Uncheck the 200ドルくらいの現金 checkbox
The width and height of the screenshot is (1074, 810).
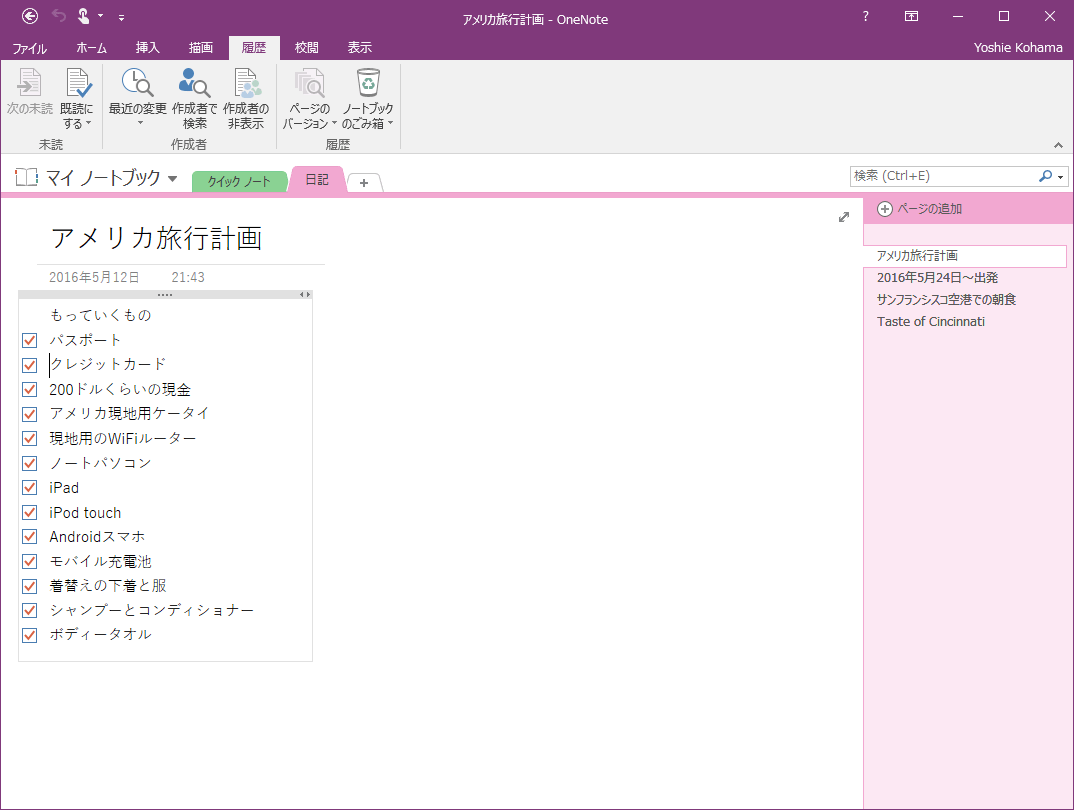coord(29,390)
